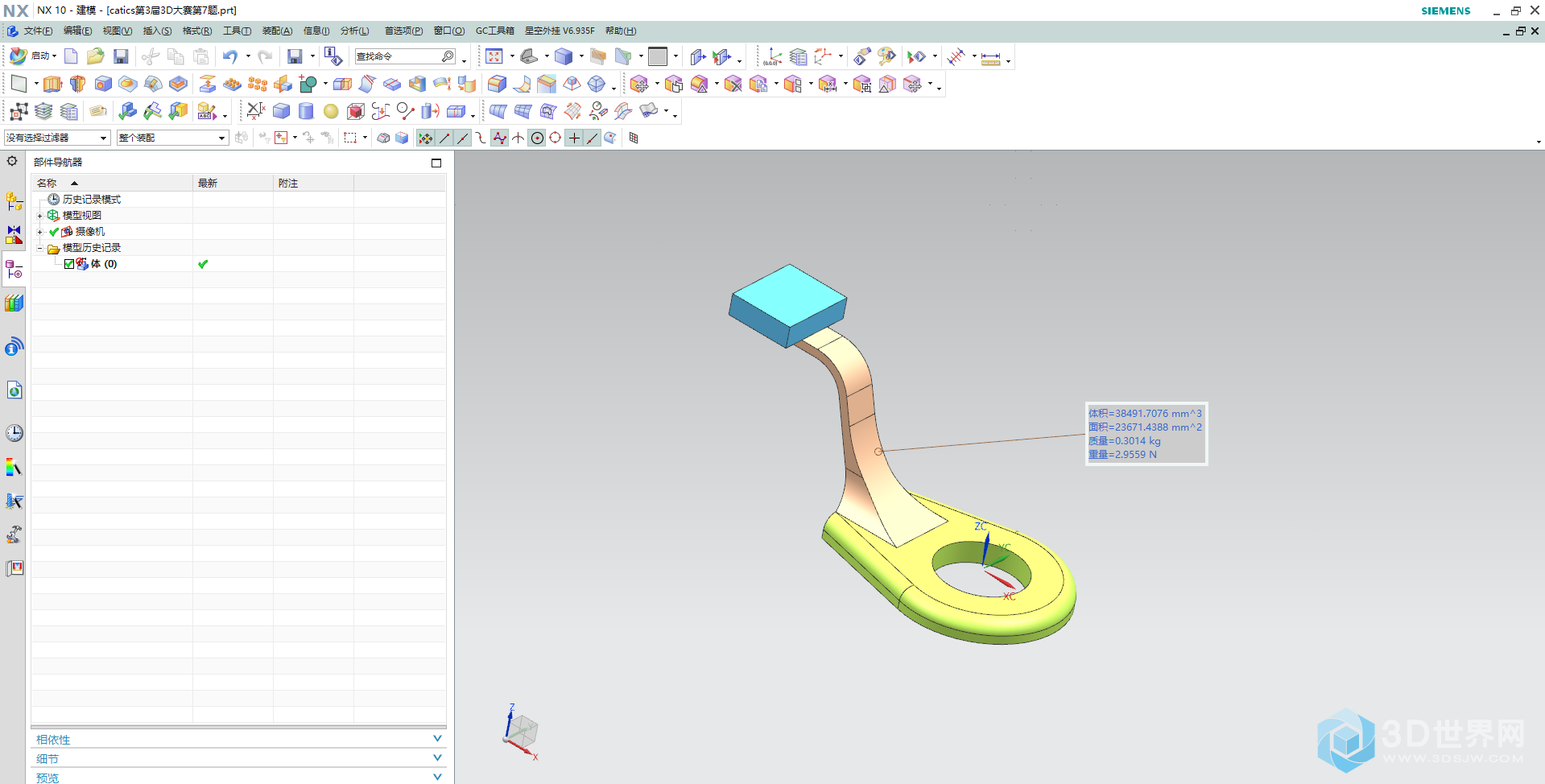
Task: Open the 帮助(H) menu
Action: pos(621,31)
